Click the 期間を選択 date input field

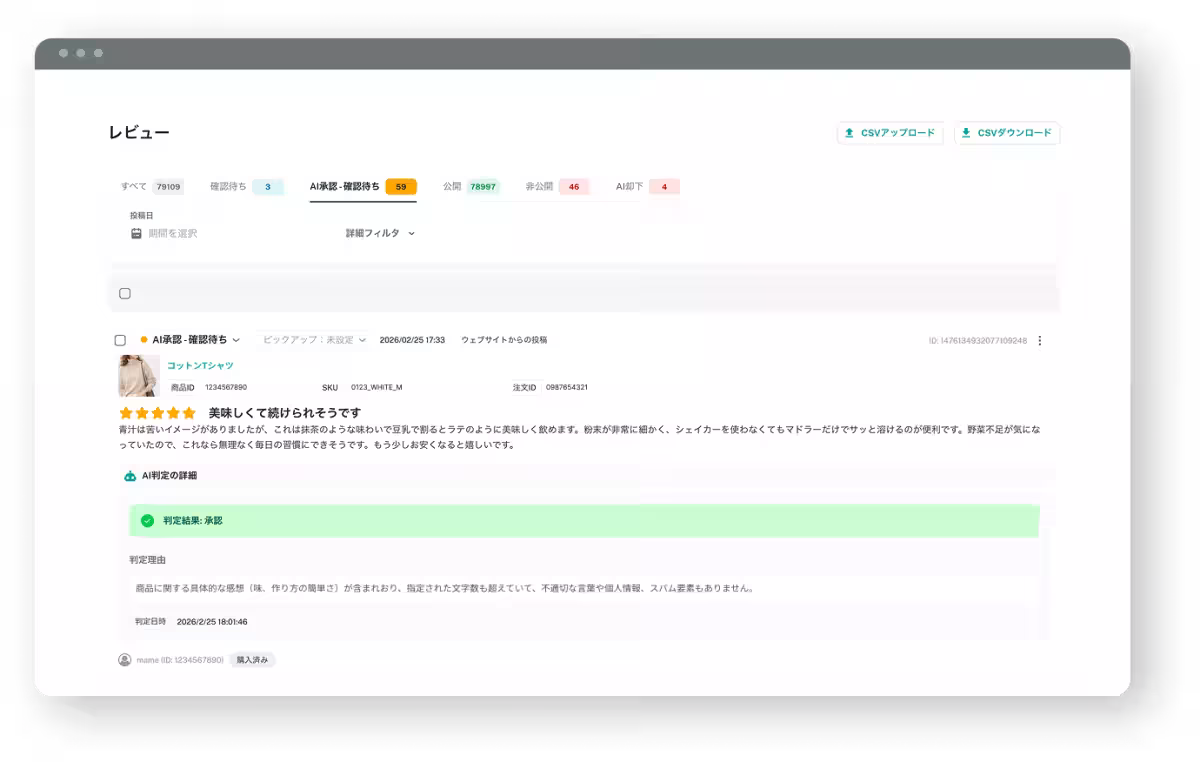[170, 232]
